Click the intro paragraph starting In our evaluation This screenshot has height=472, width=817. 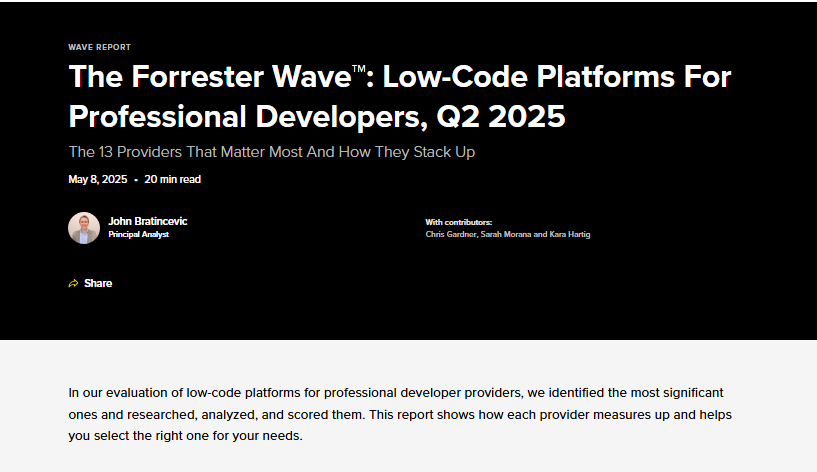[395, 414]
